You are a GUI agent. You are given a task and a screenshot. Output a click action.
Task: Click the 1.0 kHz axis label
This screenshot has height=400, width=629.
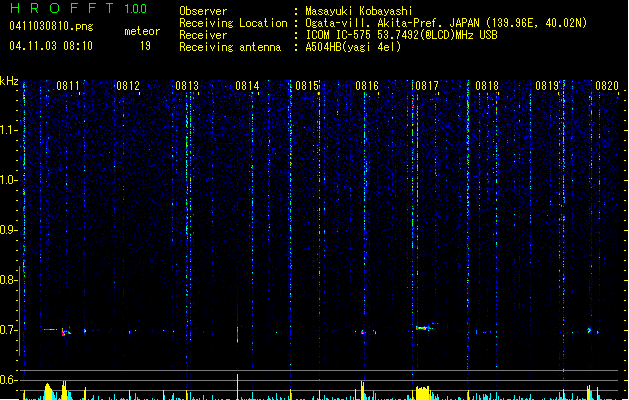[8, 180]
